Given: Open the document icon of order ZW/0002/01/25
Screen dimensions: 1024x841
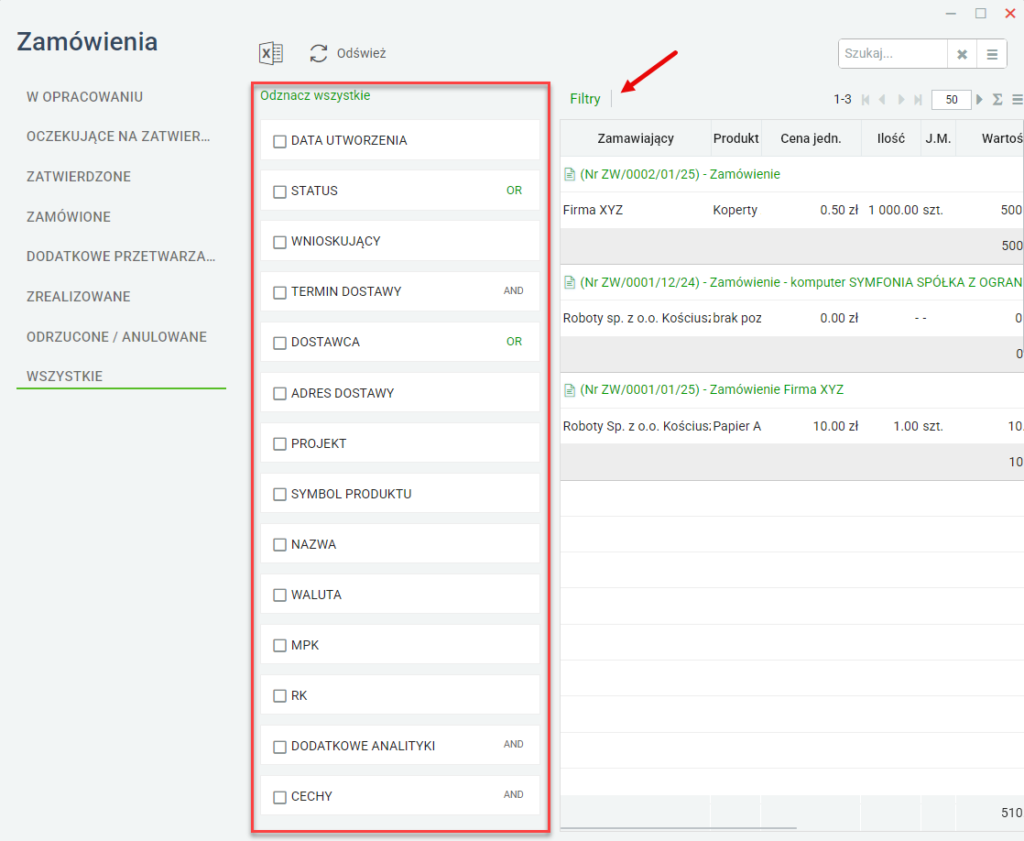Looking at the screenshot, I should click(569, 174).
